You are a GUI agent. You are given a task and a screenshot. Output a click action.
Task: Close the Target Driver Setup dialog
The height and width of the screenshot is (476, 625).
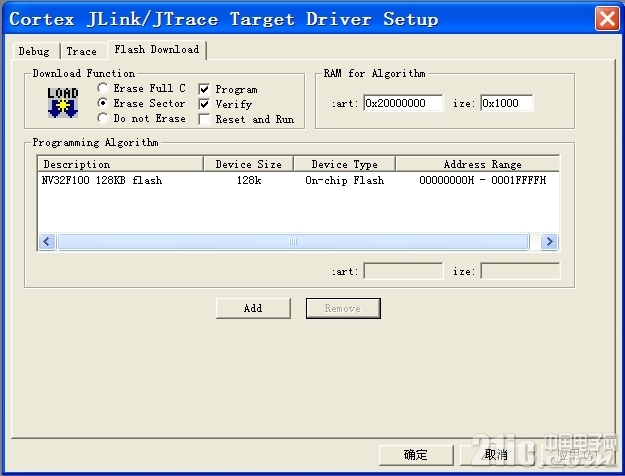tap(607, 18)
